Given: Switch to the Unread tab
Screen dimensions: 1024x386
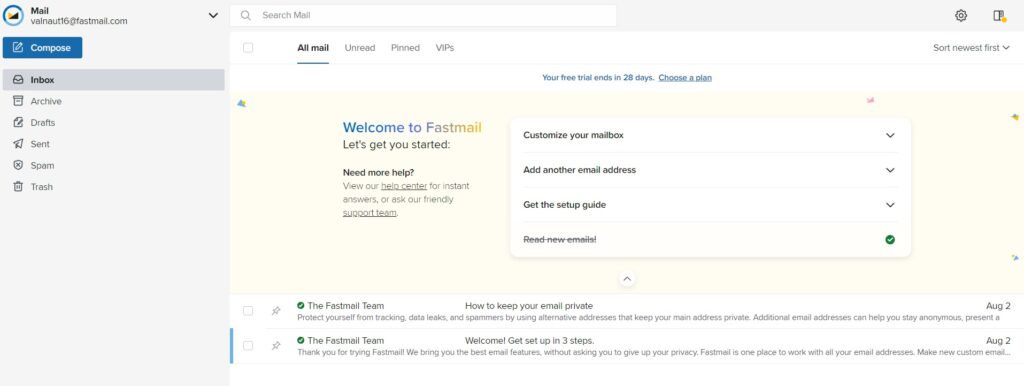Looking at the screenshot, I should tap(360, 48).
